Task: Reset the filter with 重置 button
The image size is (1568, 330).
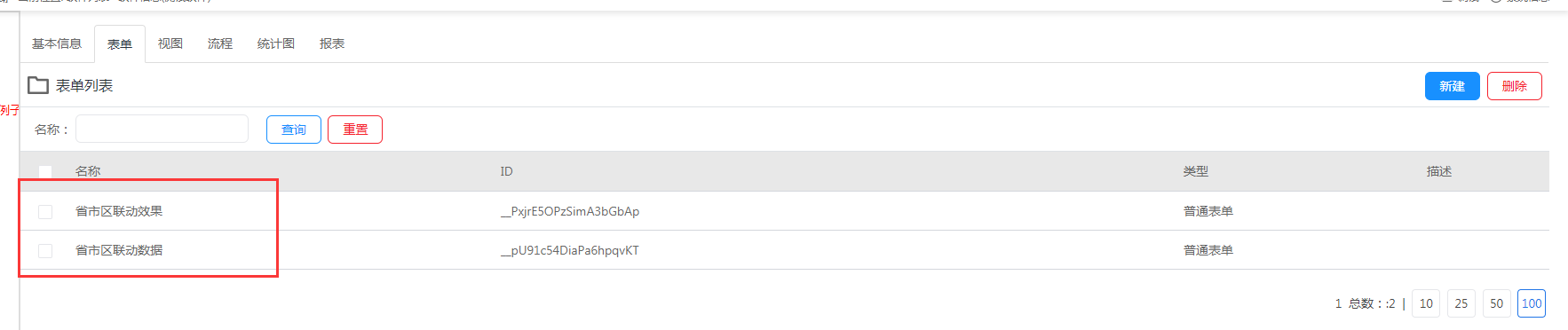Action: [x=355, y=130]
